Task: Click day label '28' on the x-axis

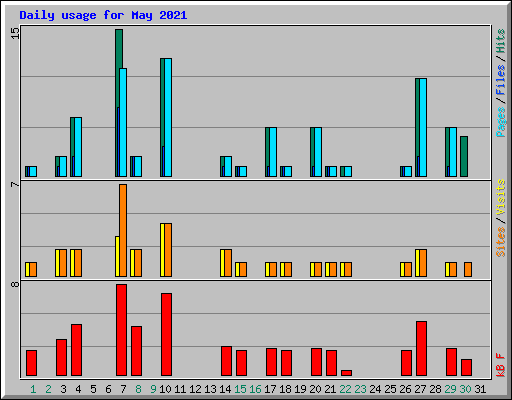Action: pos(435,389)
